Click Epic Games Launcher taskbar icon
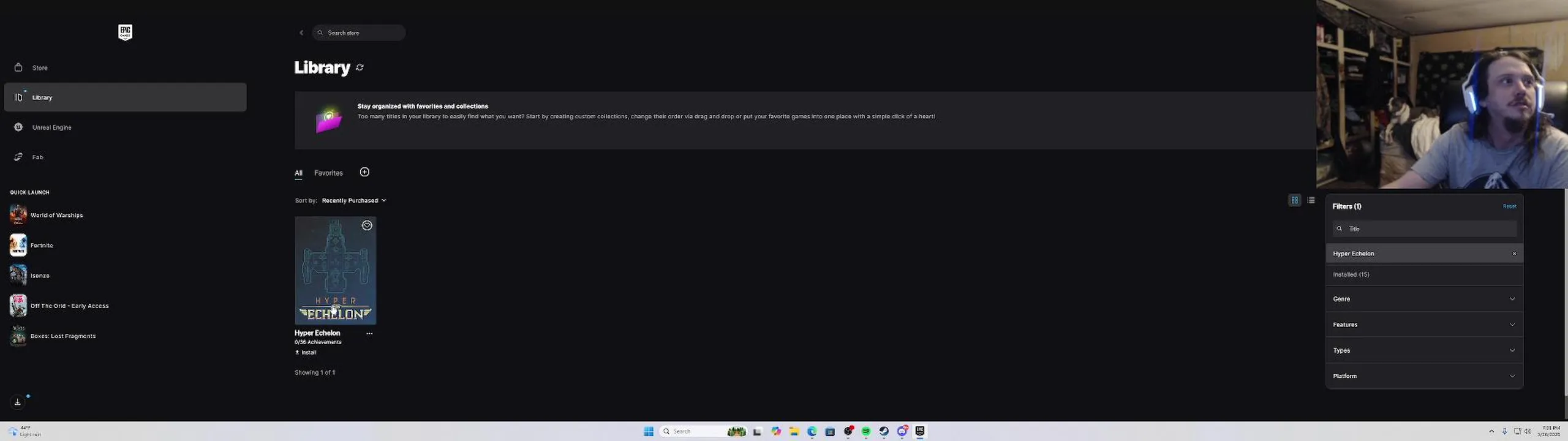The width and height of the screenshot is (1568, 441). click(x=920, y=432)
